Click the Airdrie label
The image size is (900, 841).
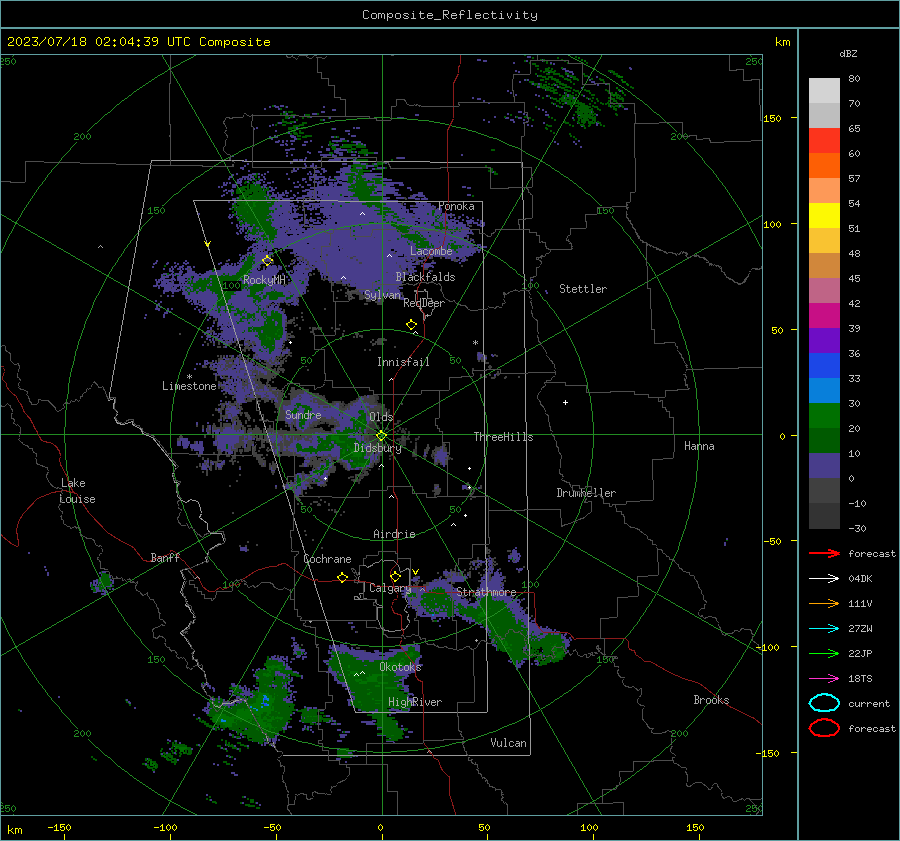pyautogui.click(x=394, y=534)
